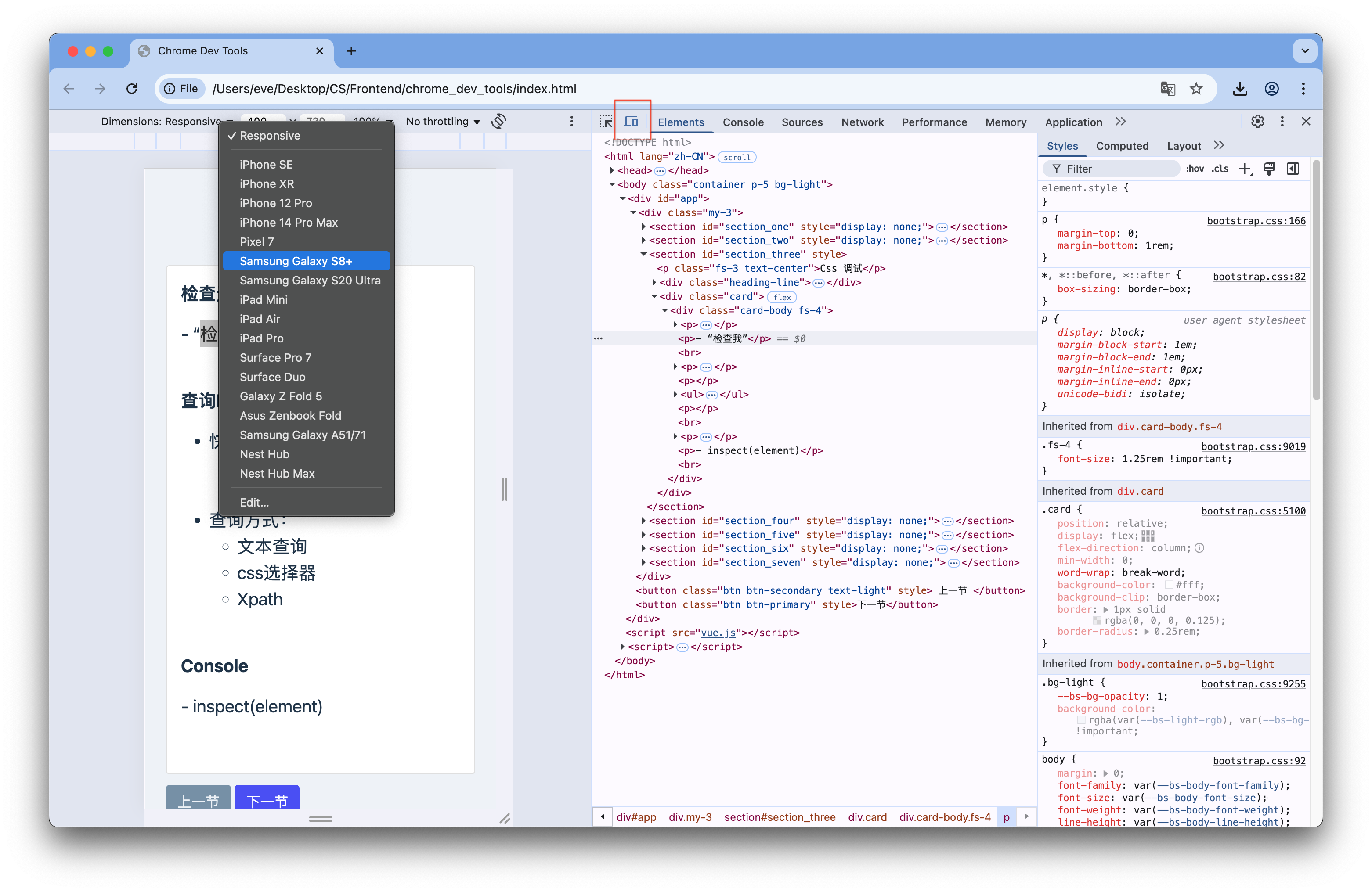The height and width of the screenshot is (892, 1372).
Task: Select the inspect element cursor tool
Action: click(x=606, y=122)
